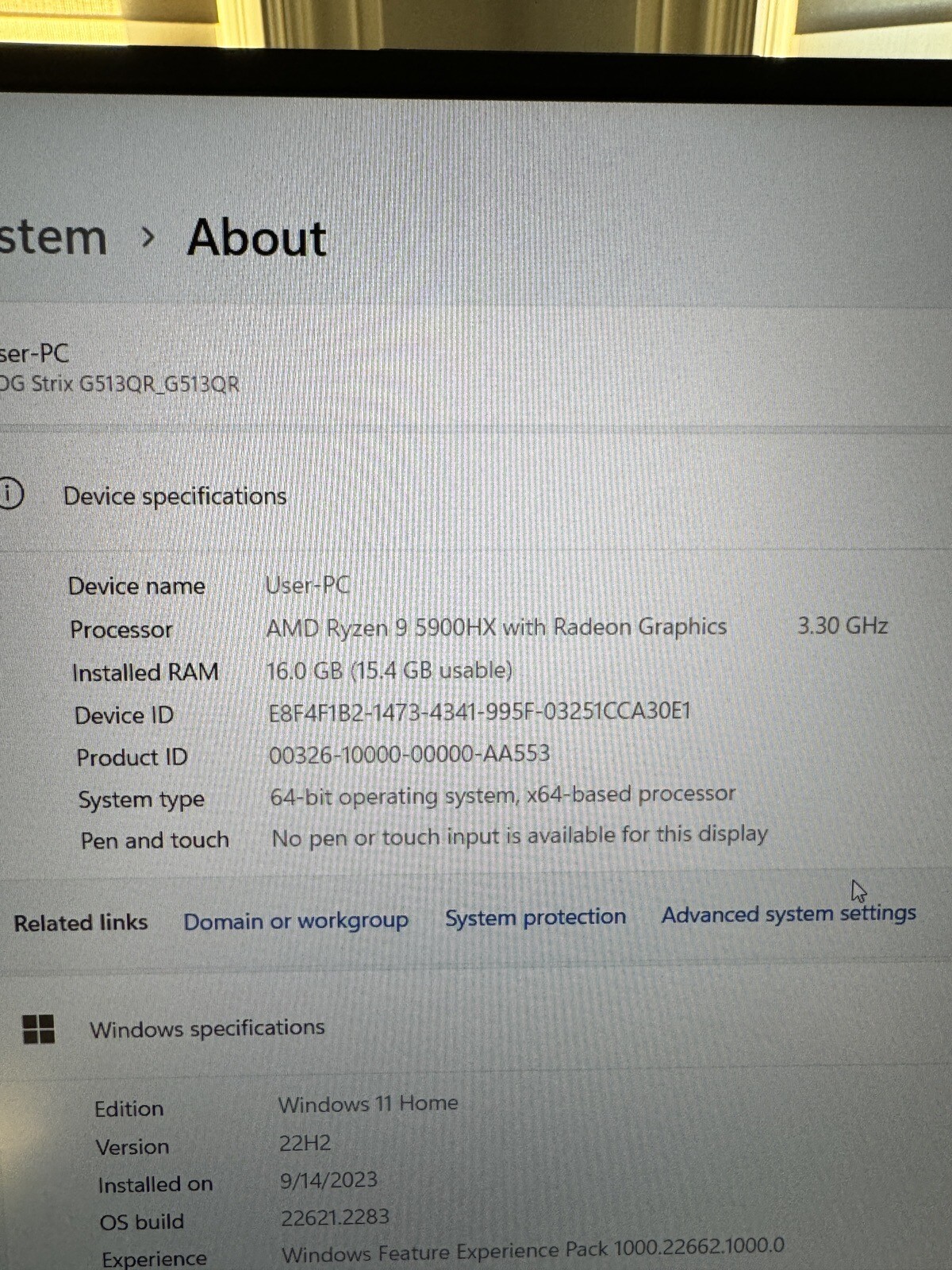
Task: Click the Device ID label
Action: pos(124,715)
